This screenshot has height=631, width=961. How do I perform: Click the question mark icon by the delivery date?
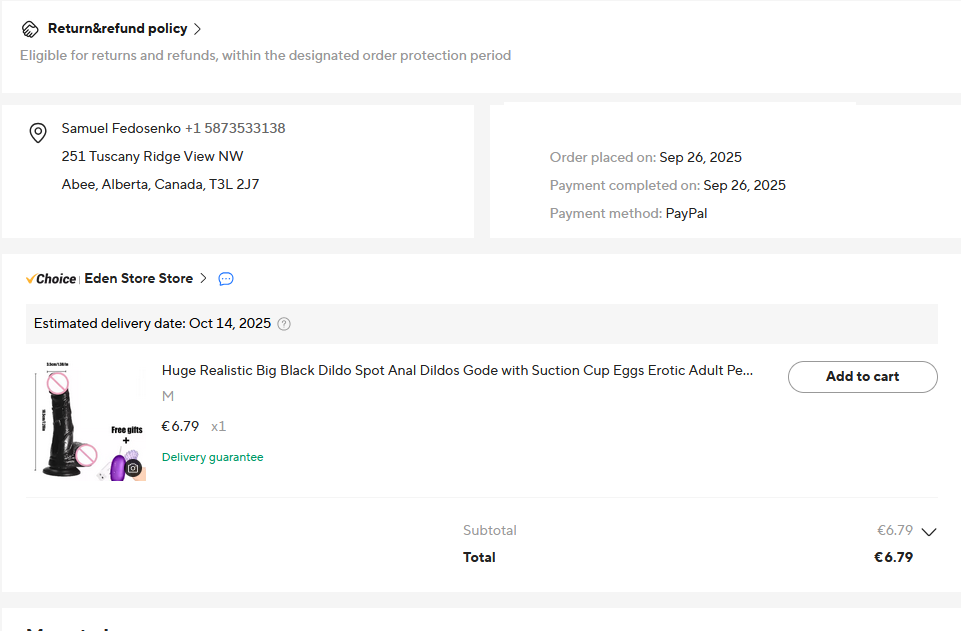pyautogui.click(x=284, y=324)
